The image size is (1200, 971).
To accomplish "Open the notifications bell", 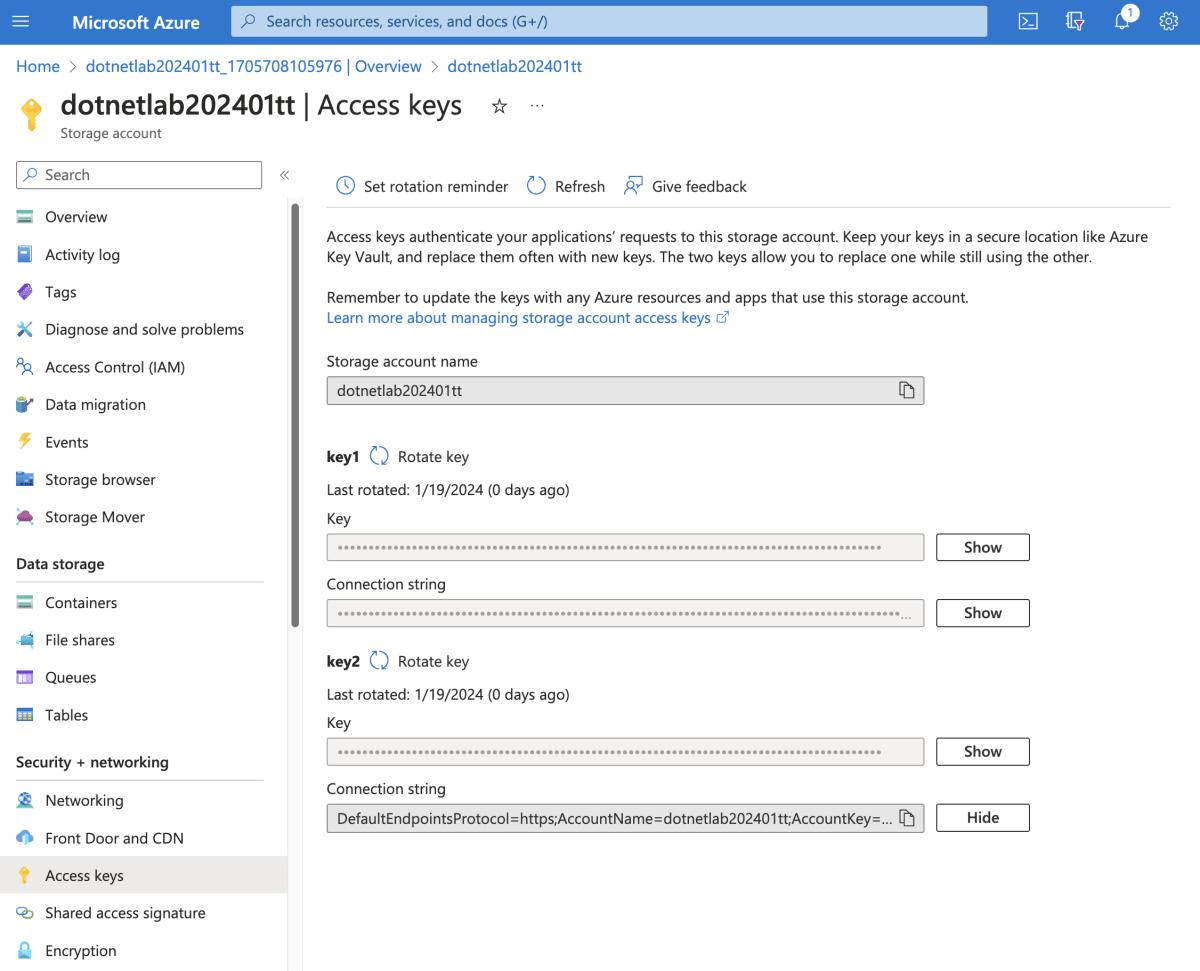I will tap(1122, 21).
